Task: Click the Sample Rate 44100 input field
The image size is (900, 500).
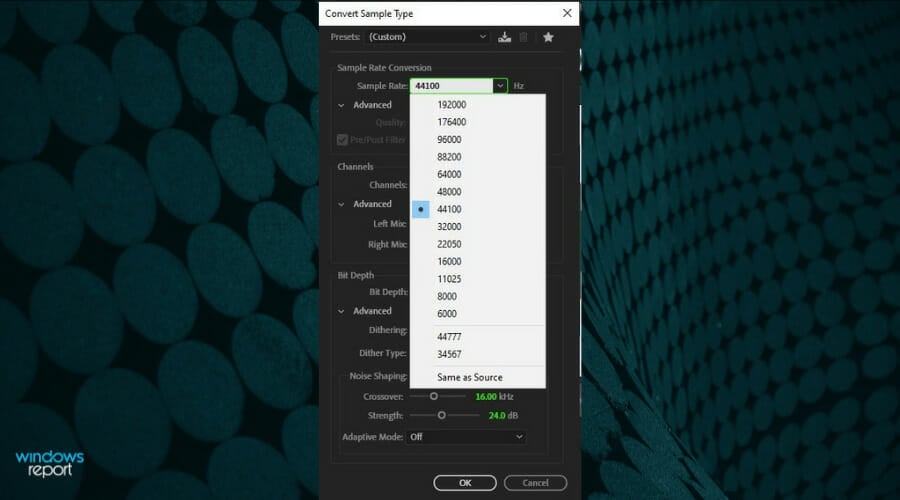Action: point(452,86)
